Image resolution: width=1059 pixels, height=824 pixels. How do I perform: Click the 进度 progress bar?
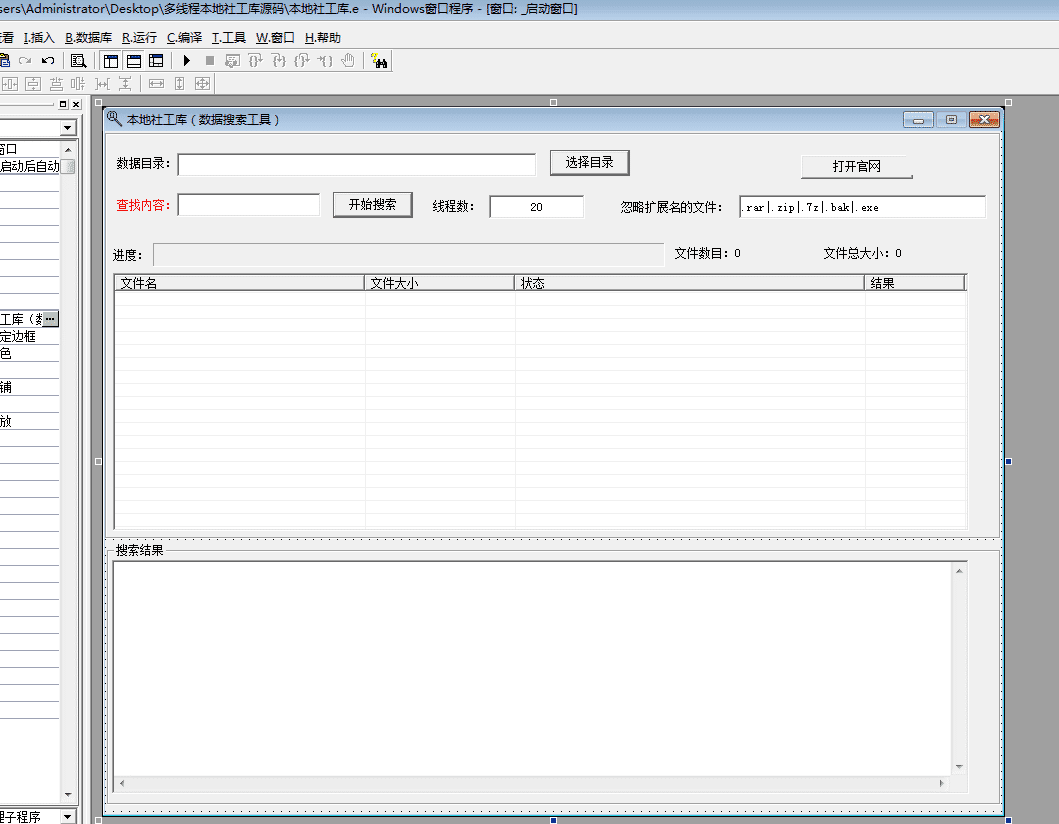tap(408, 255)
